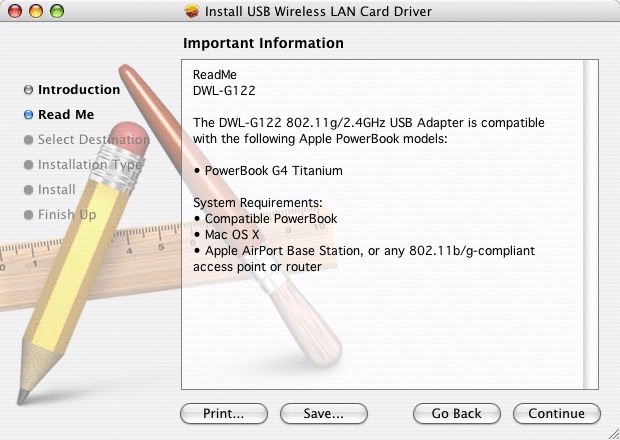Click the Introduction step bullet indicator
The image size is (620, 440).
pos(28,90)
